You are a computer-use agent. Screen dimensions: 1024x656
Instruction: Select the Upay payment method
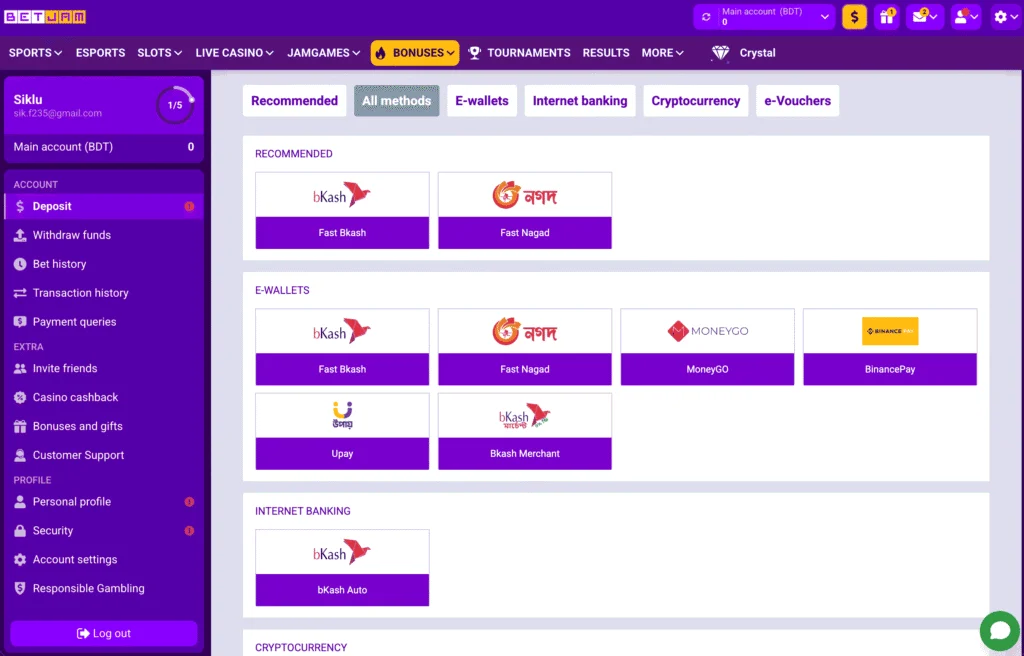tap(342, 431)
